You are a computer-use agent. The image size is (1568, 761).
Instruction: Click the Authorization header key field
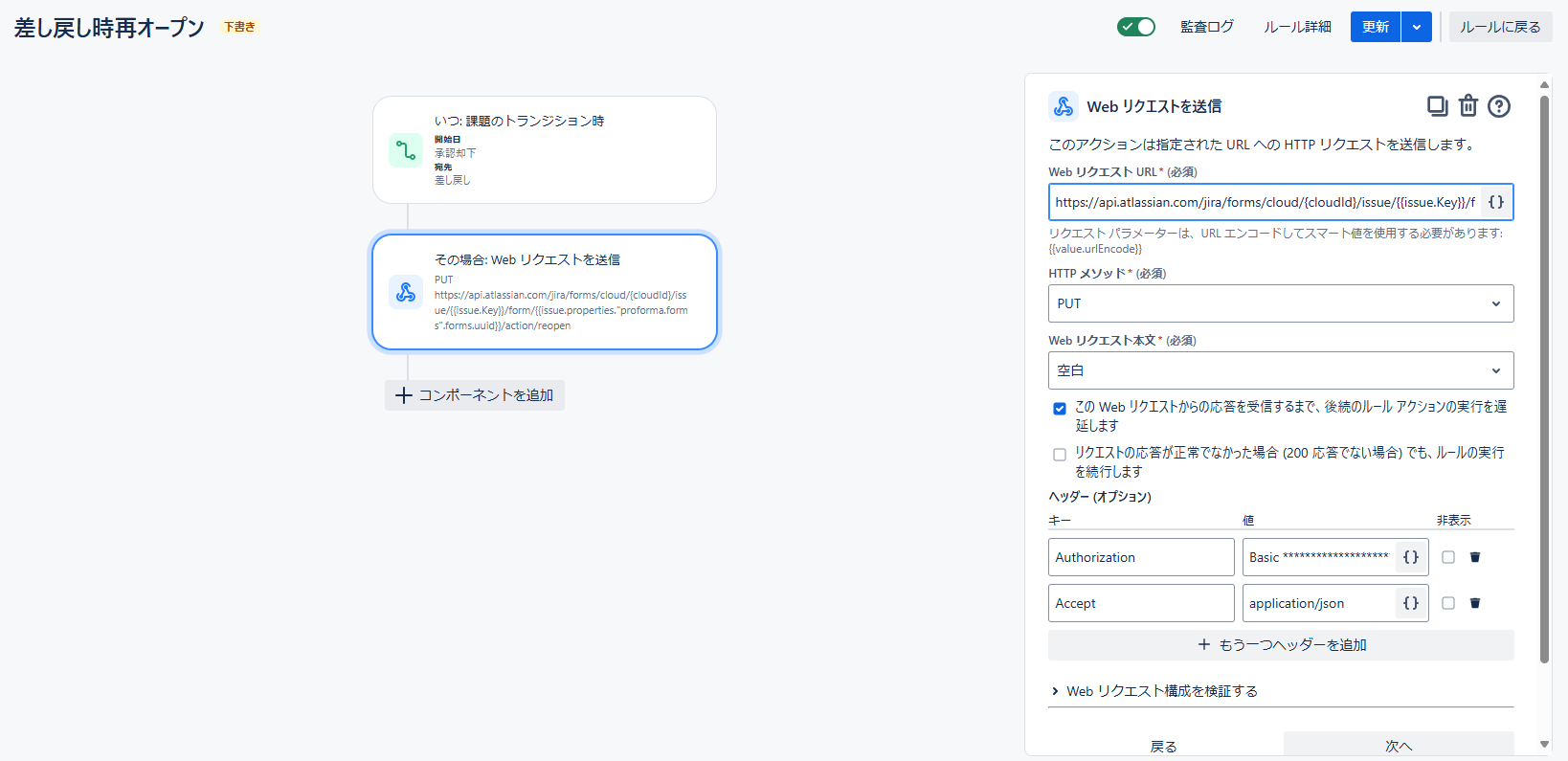click(x=1141, y=557)
